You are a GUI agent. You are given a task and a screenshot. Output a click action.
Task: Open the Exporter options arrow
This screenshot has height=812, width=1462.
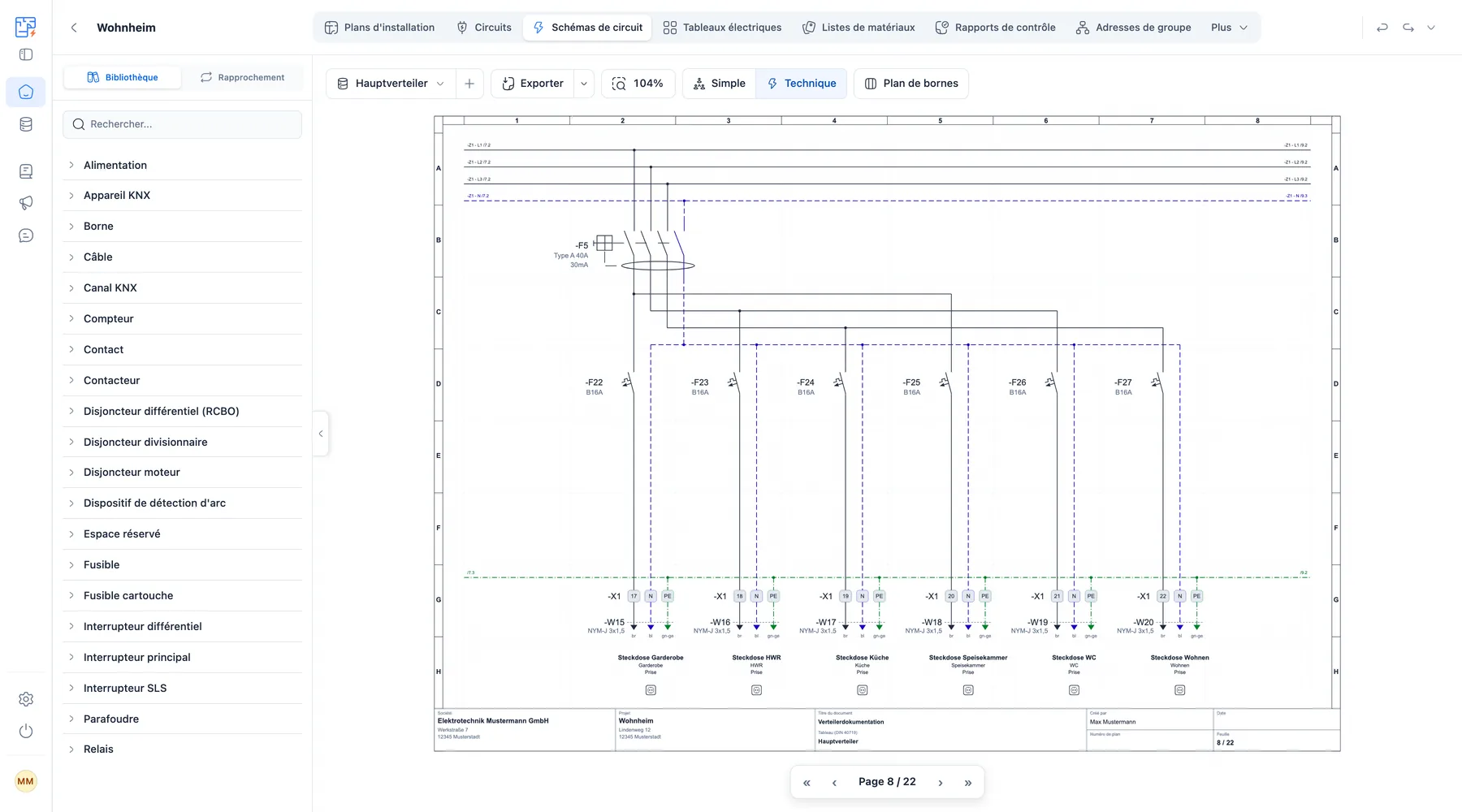point(584,84)
